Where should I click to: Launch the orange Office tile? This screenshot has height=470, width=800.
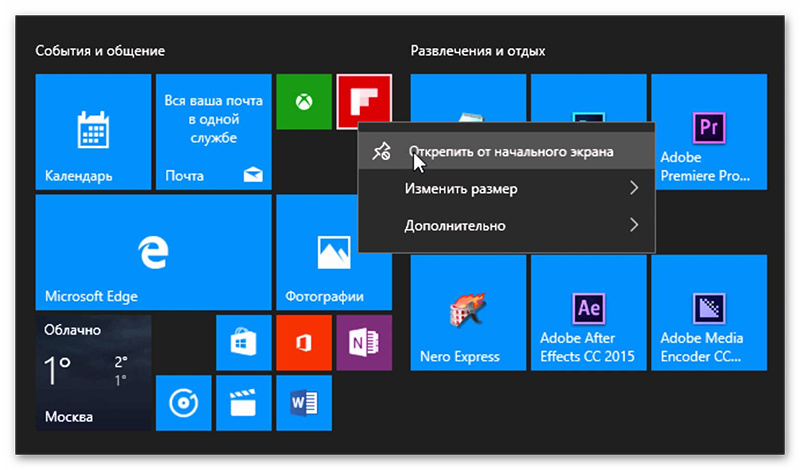point(304,342)
